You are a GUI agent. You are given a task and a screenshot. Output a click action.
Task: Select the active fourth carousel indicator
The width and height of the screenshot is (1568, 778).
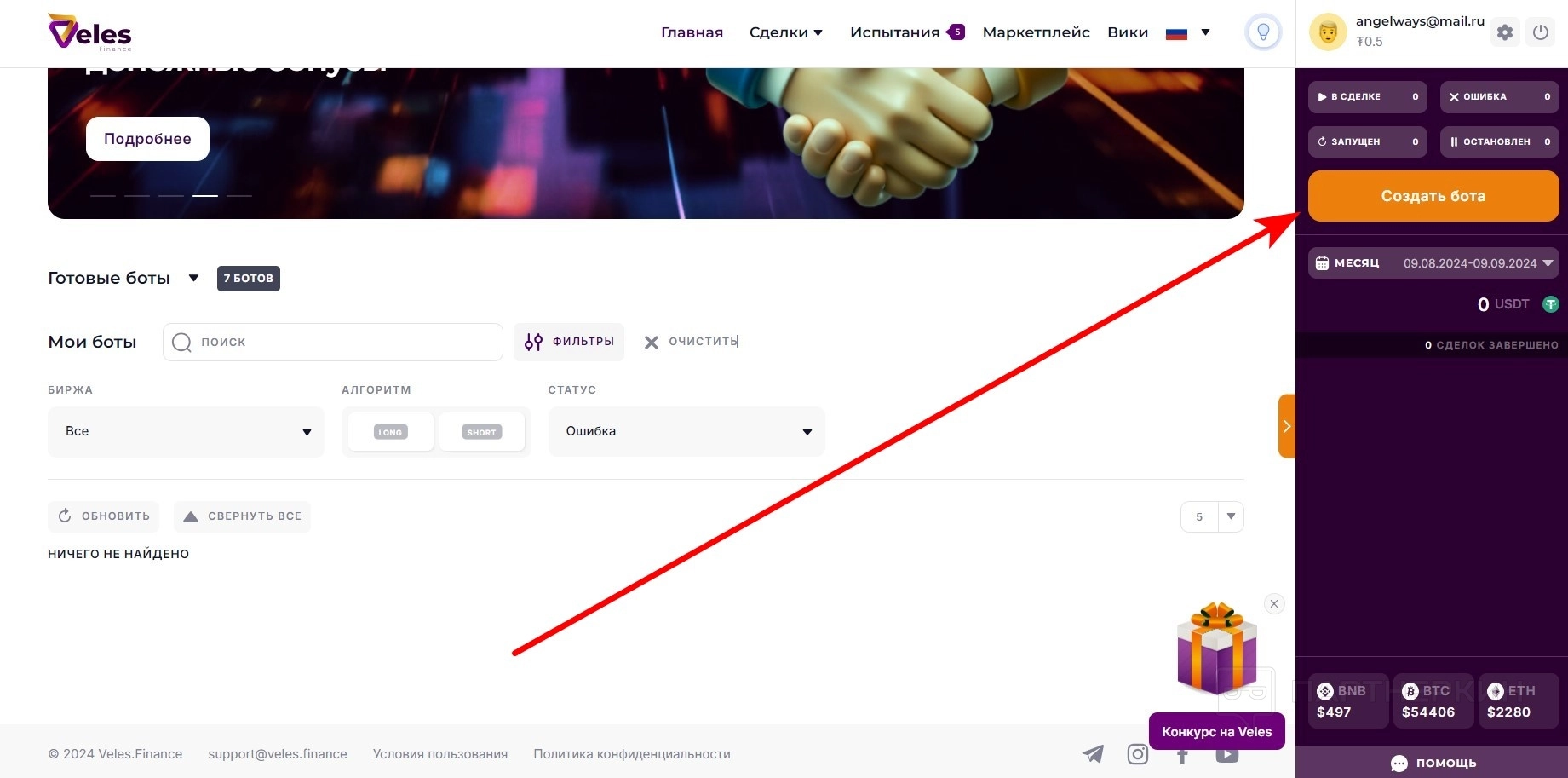click(x=205, y=196)
